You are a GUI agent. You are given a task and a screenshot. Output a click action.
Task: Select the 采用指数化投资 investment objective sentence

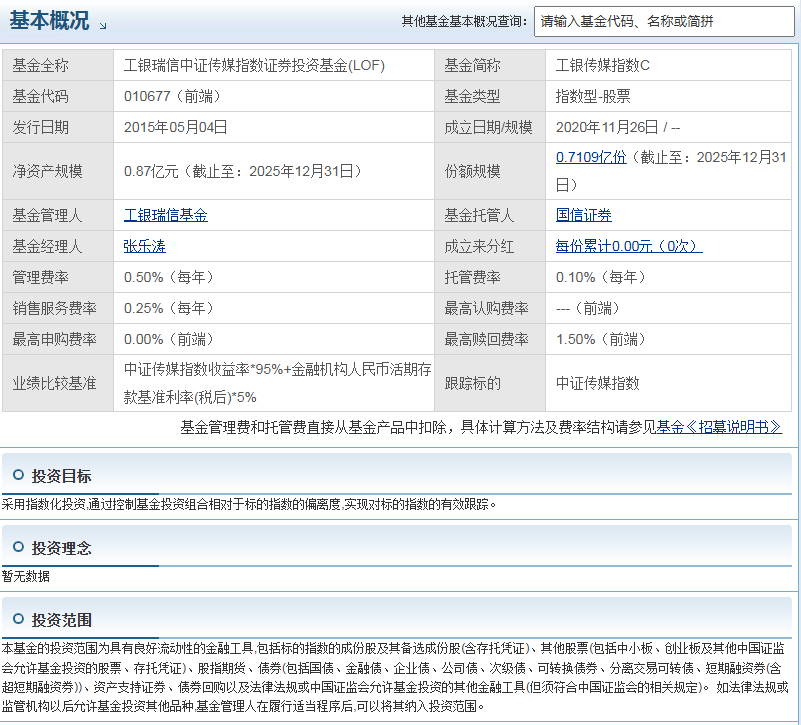(249, 504)
